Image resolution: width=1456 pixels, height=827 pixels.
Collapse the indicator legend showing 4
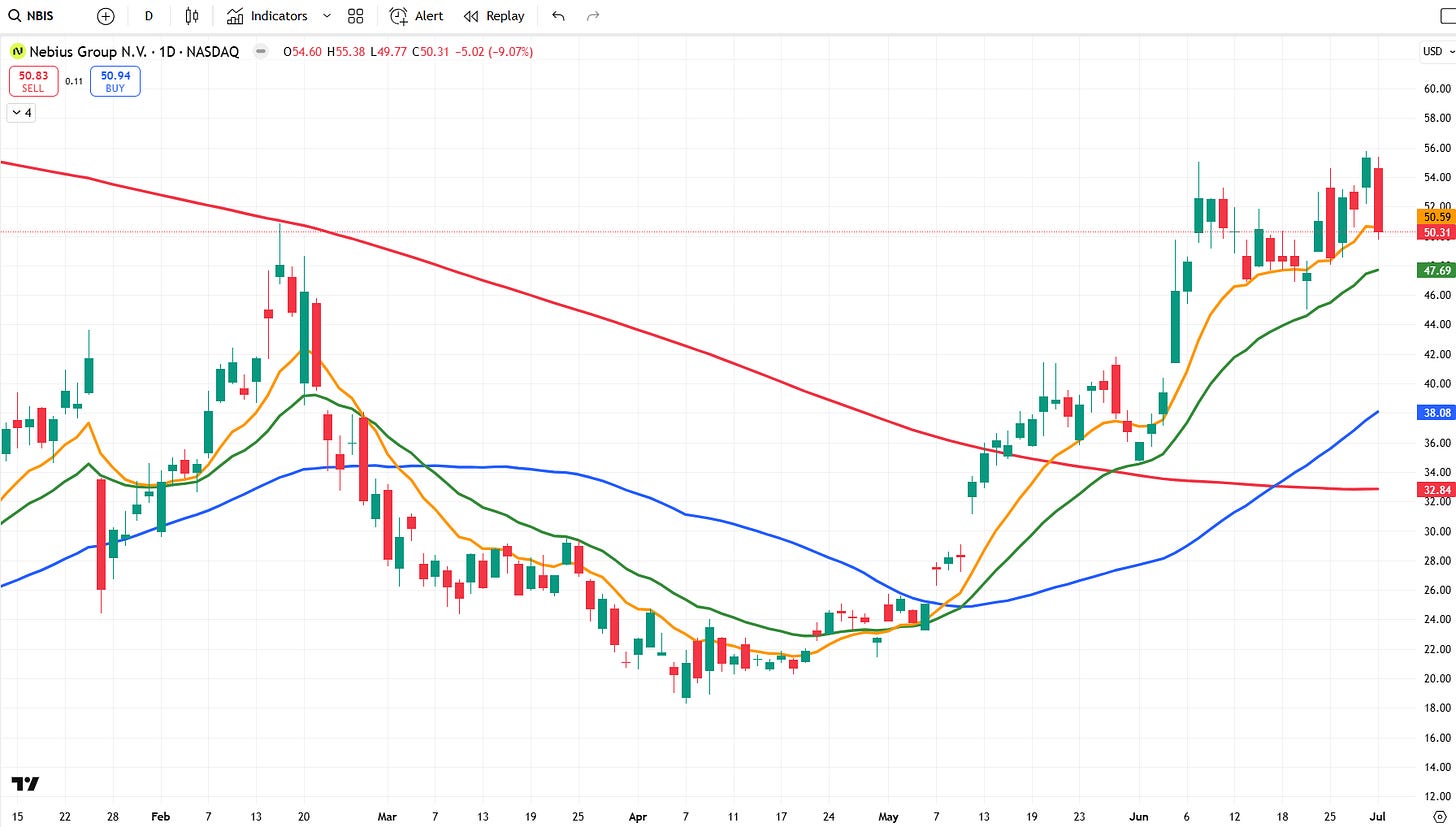21,113
